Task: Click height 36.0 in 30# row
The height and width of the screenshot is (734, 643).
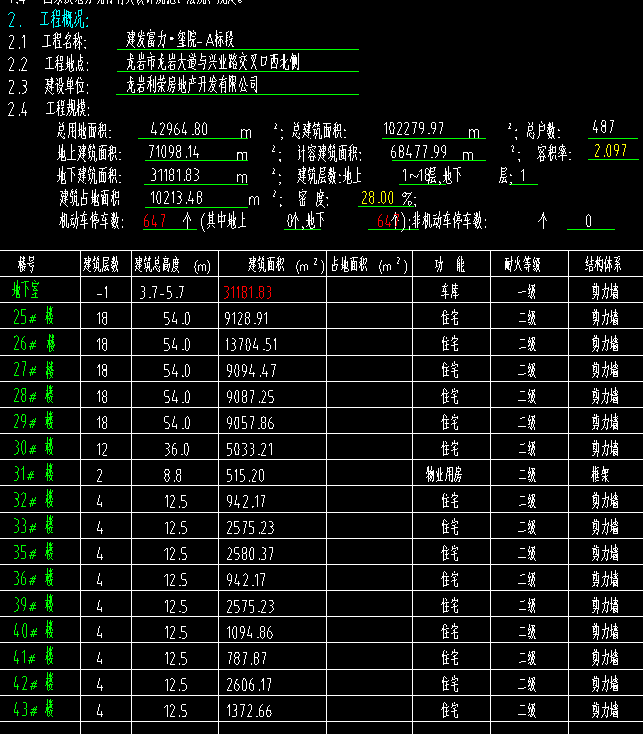Action: click(176, 450)
